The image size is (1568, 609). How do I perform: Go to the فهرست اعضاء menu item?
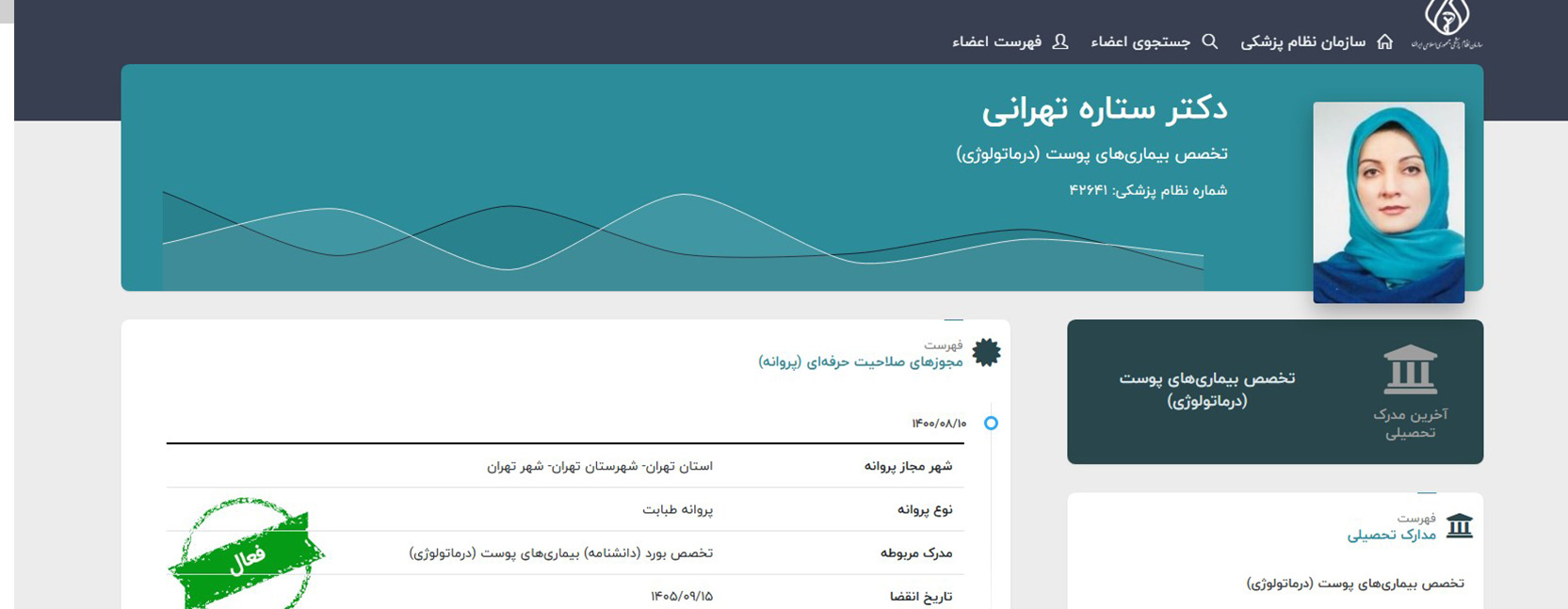(996, 42)
